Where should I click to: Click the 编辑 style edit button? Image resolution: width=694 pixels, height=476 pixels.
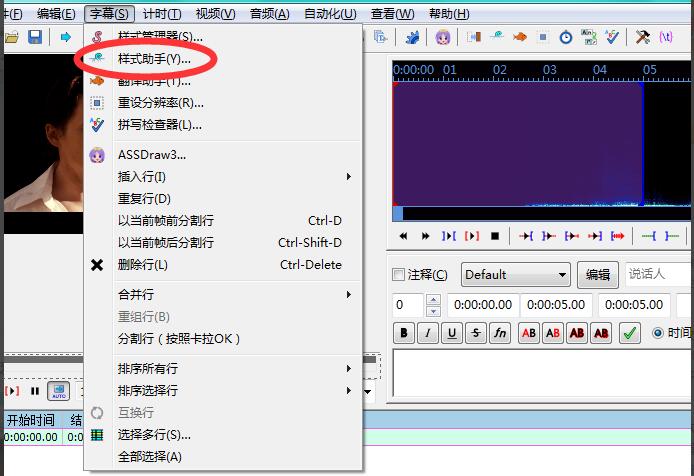pos(598,275)
